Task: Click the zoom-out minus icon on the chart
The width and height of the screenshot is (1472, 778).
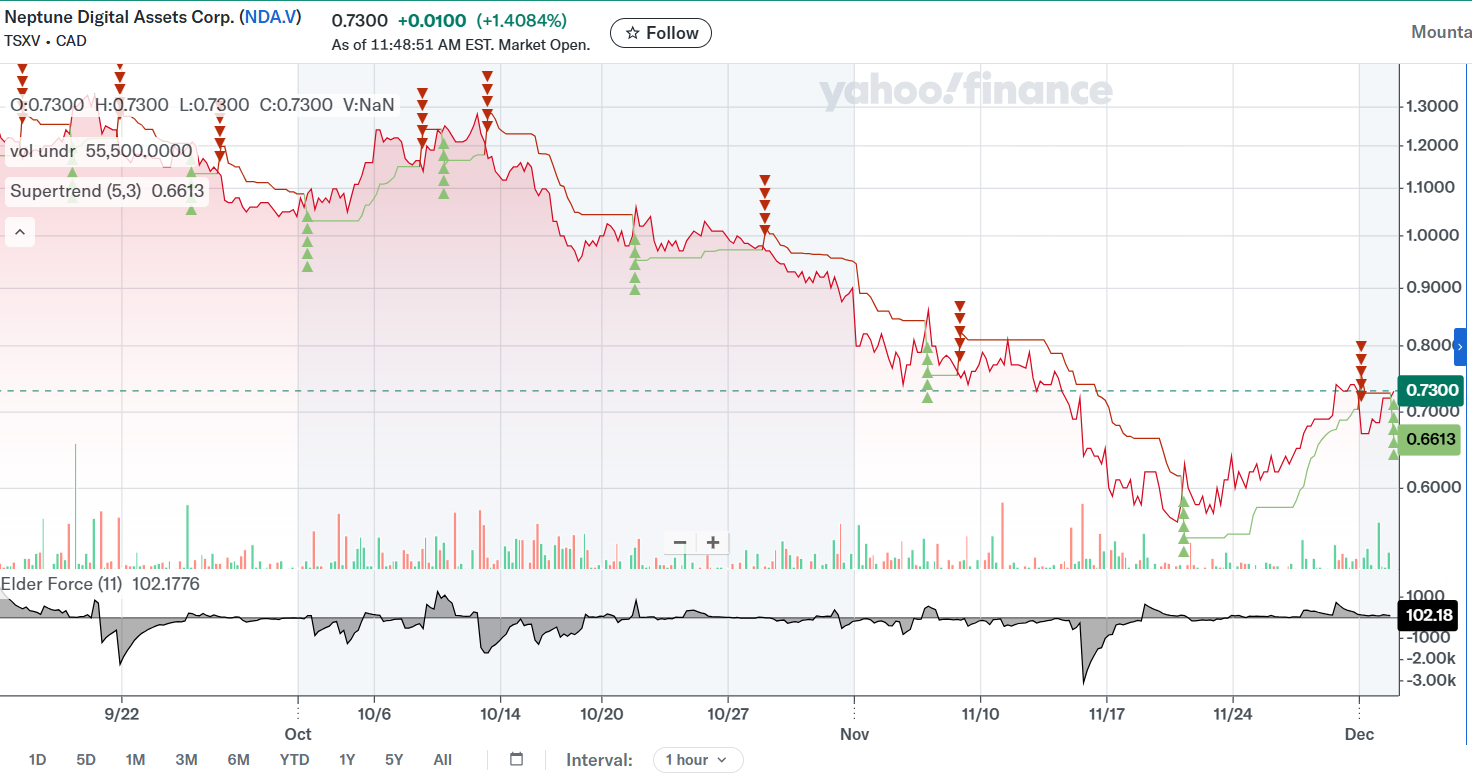Action: coord(679,542)
